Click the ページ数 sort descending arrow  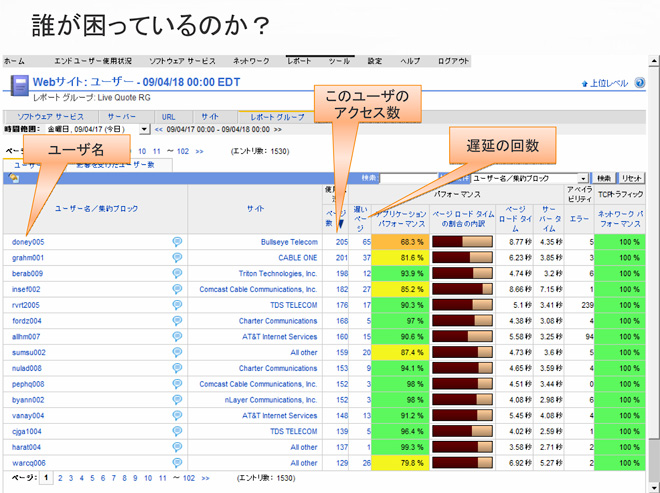(341, 224)
